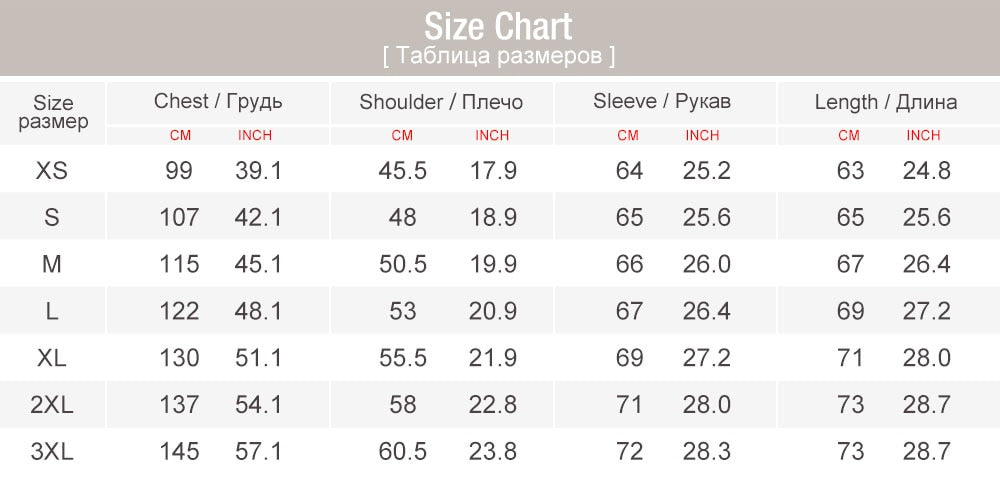This screenshot has height=499, width=1000.
Task: Select the Sleeve / Рукав column header
Action: [662, 101]
